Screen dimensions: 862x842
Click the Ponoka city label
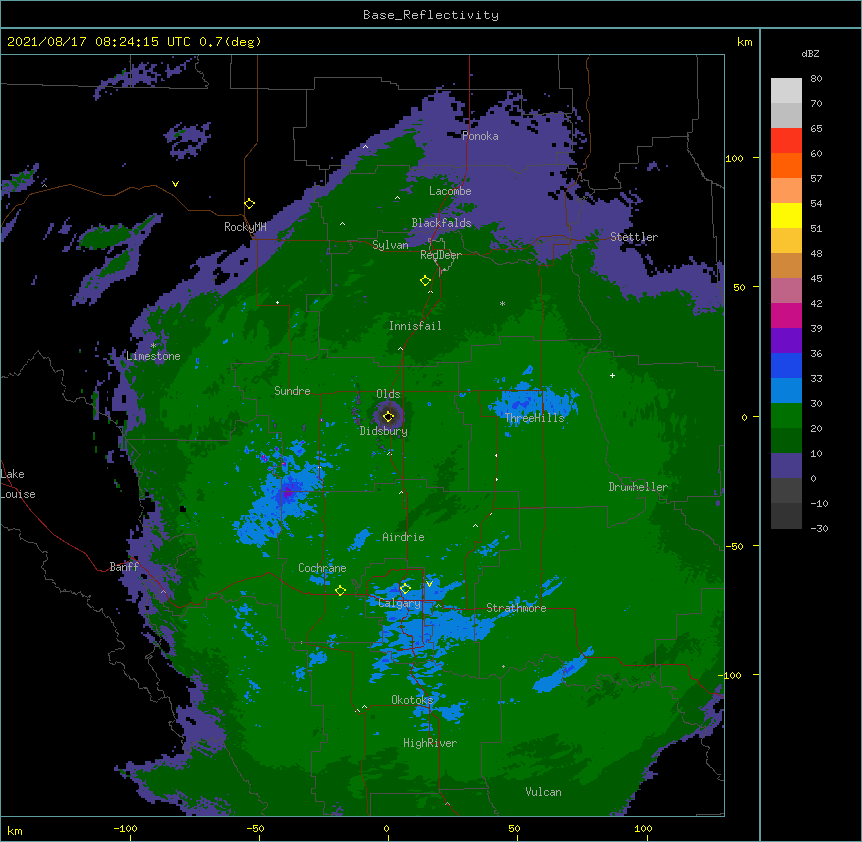click(480, 136)
